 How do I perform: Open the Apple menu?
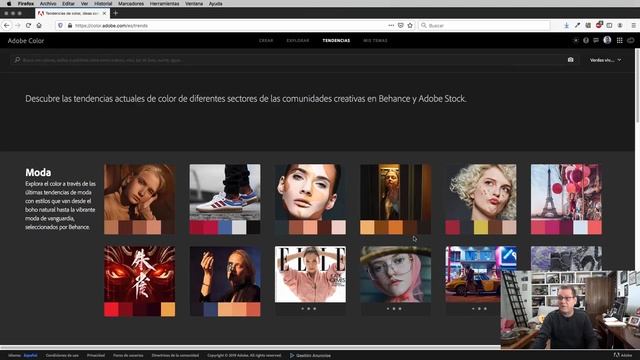9,3
